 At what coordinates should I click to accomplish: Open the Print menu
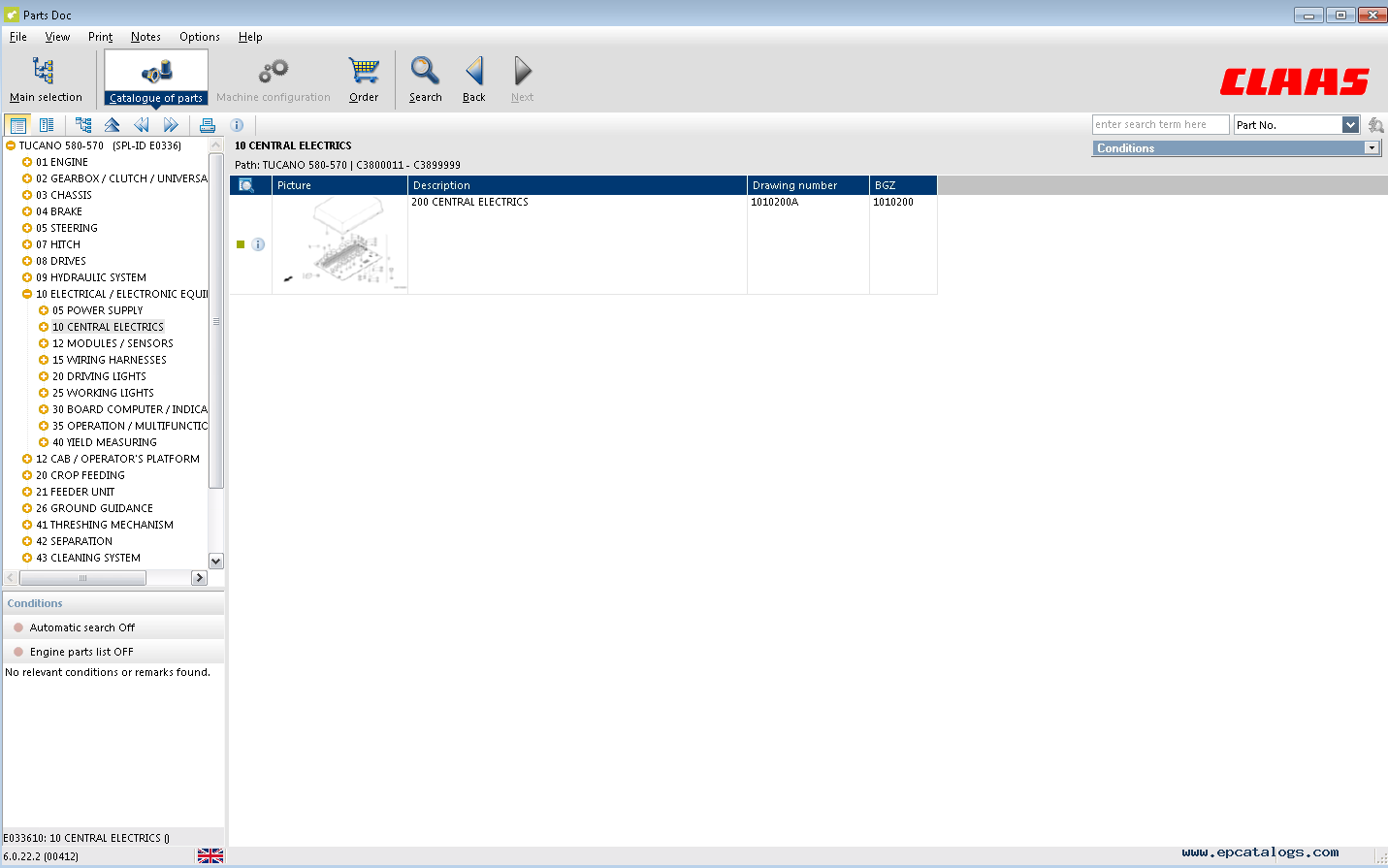pos(100,37)
